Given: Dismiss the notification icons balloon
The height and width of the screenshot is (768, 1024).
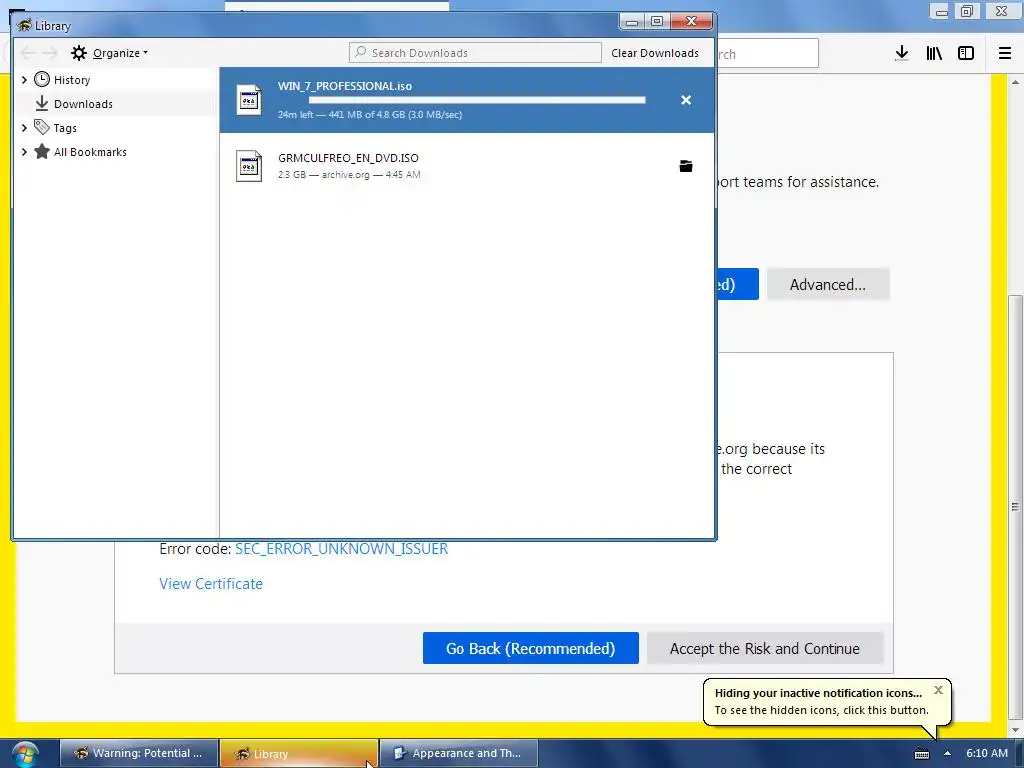Looking at the screenshot, I should (938, 690).
